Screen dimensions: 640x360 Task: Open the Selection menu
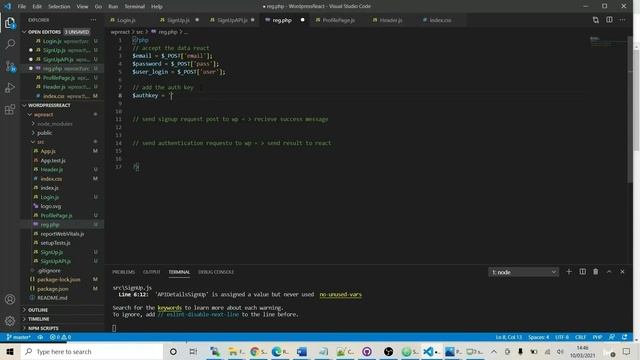(x=59, y=7)
